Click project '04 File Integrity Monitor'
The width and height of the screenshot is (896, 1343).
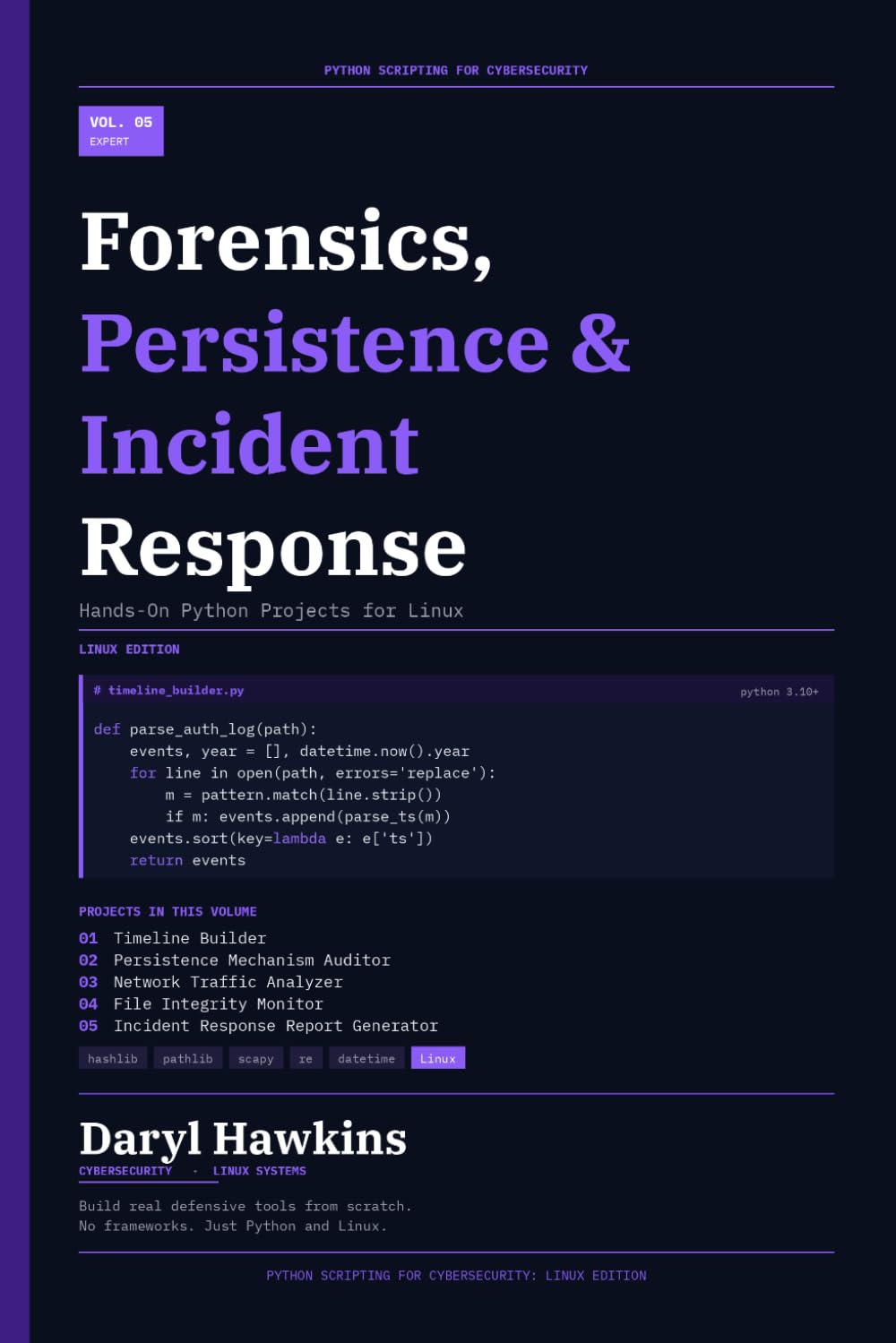click(202, 1003)
